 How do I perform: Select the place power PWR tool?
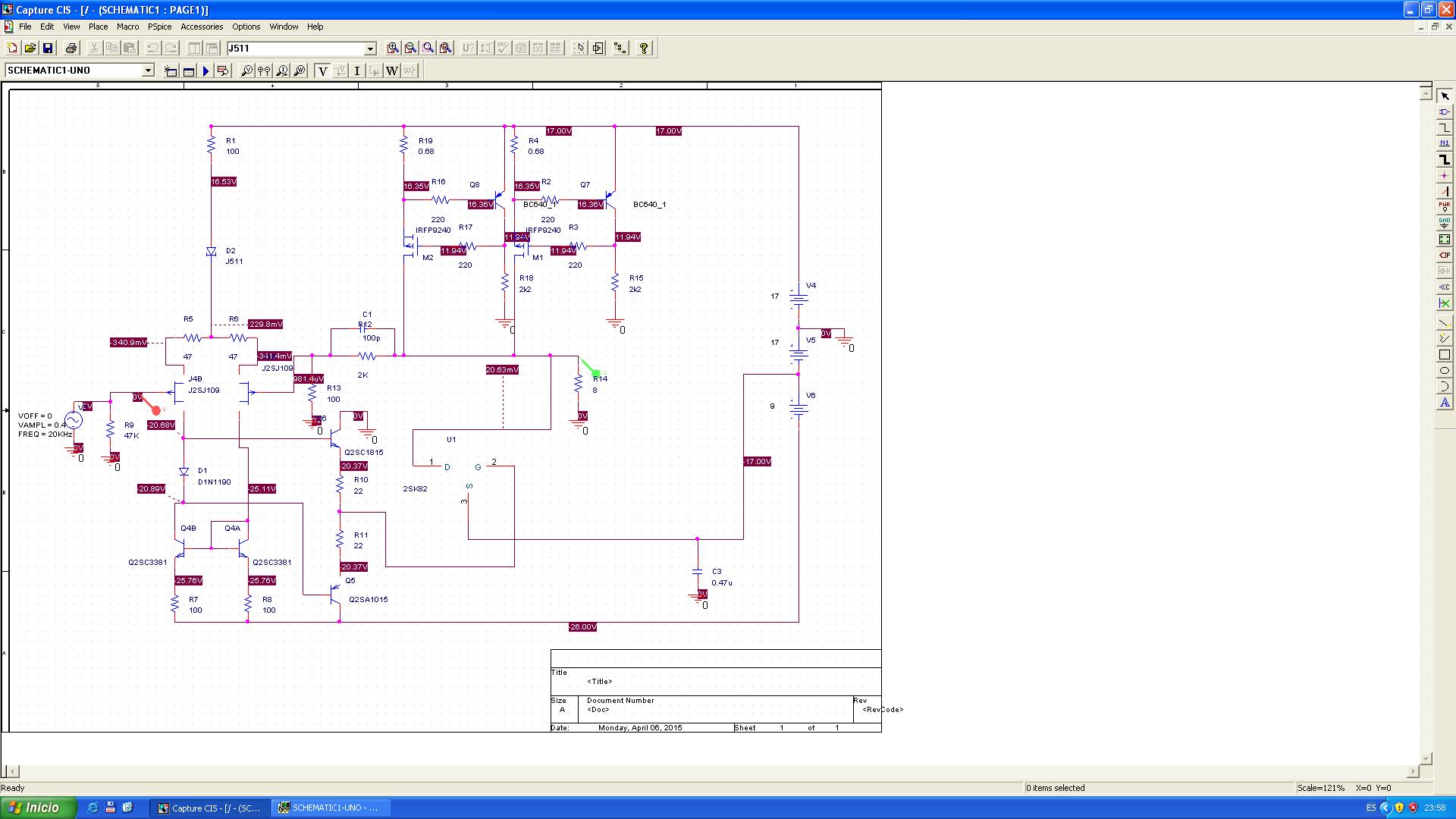1444,207
